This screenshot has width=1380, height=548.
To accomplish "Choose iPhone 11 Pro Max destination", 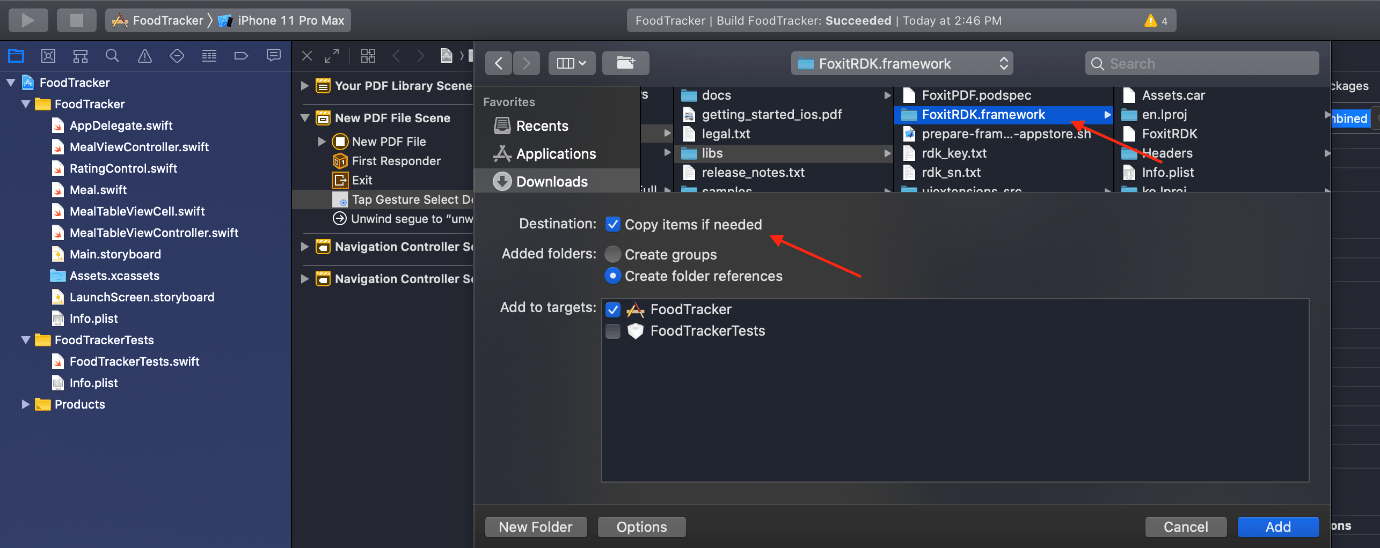I will pyautogui.click(x=279, y=20).
